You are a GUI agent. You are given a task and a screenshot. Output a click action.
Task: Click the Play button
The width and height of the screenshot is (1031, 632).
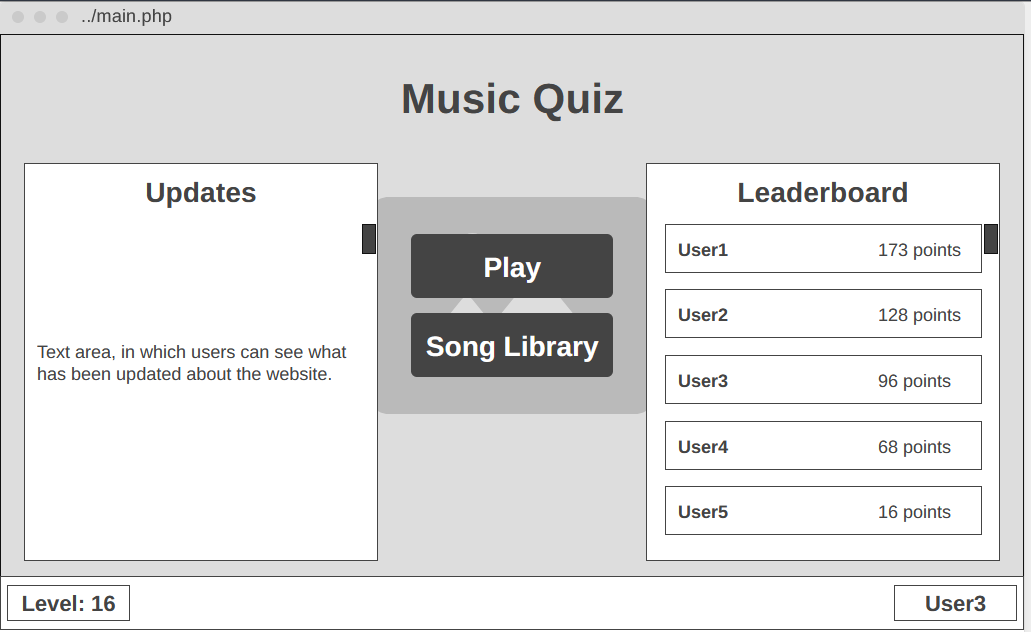(512, 267)
